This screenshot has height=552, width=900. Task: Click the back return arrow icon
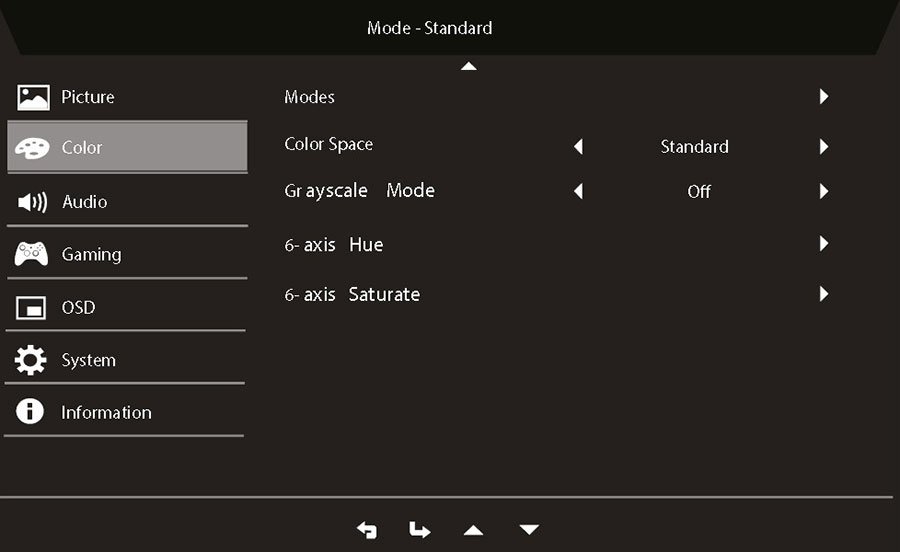tap(367, 530)
